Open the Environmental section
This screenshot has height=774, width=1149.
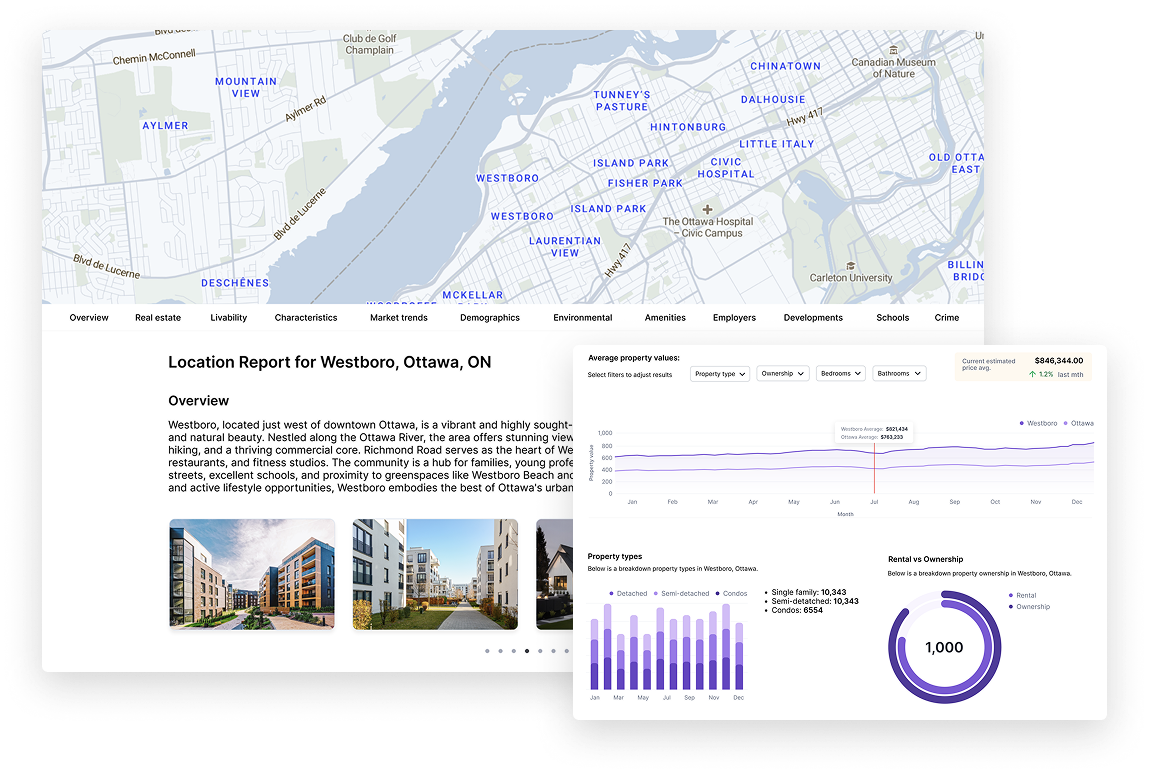582,317
